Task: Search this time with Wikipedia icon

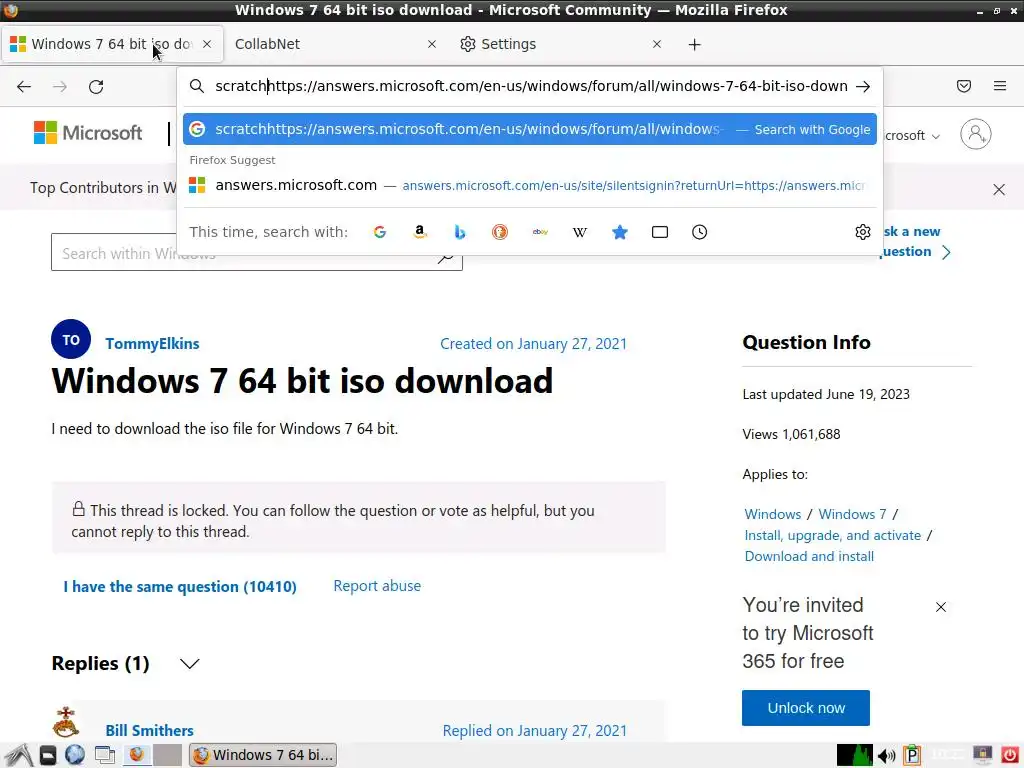Action: point(580,232)
